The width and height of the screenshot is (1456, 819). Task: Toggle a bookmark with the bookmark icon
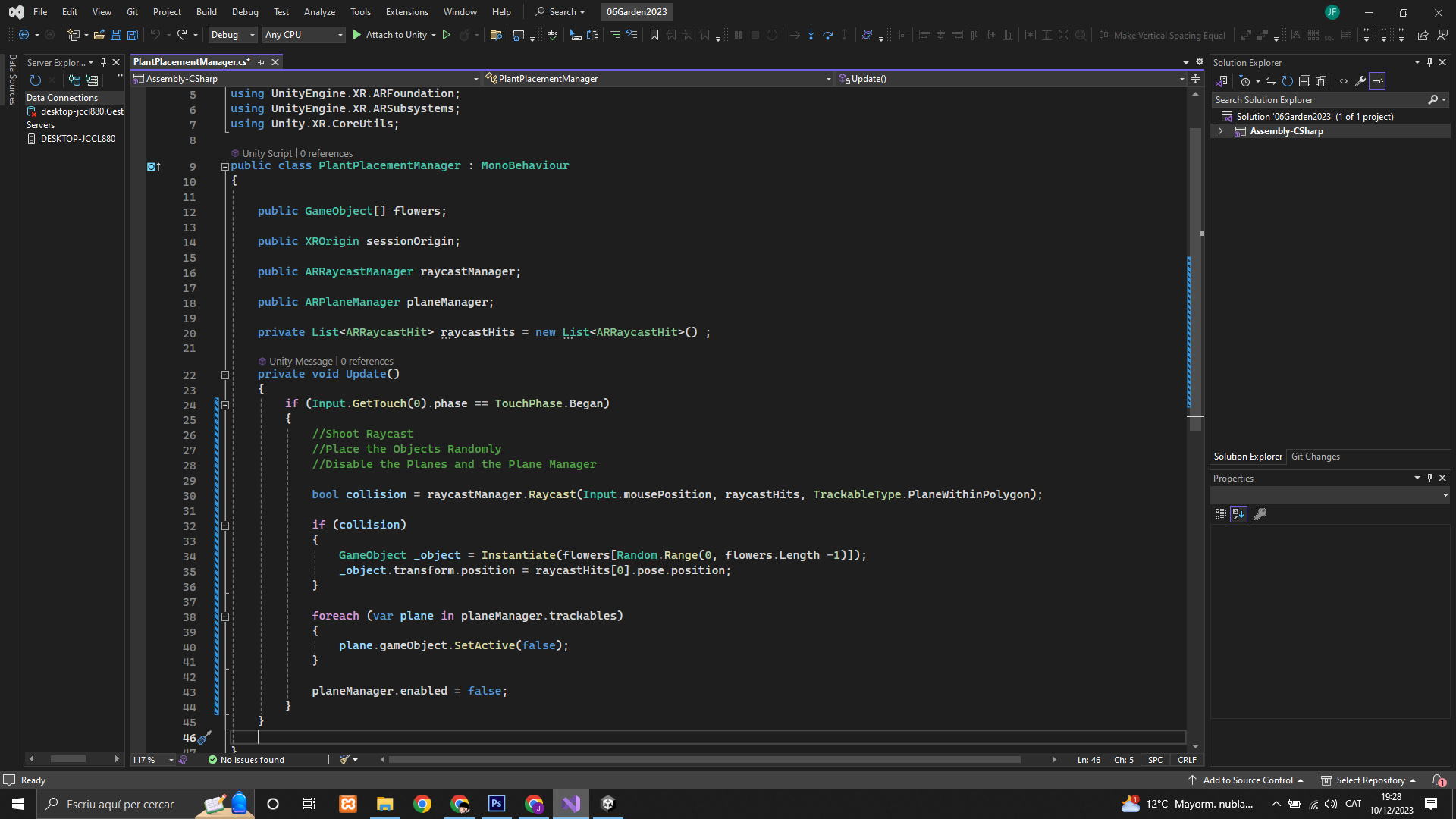tap(654, 35)
